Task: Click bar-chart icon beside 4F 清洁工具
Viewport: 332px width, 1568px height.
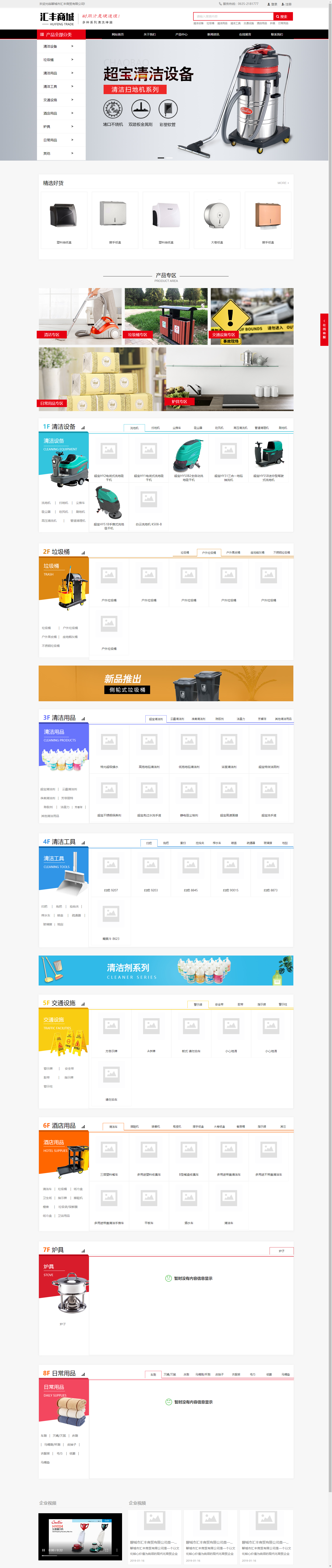Action: [83, 843]
